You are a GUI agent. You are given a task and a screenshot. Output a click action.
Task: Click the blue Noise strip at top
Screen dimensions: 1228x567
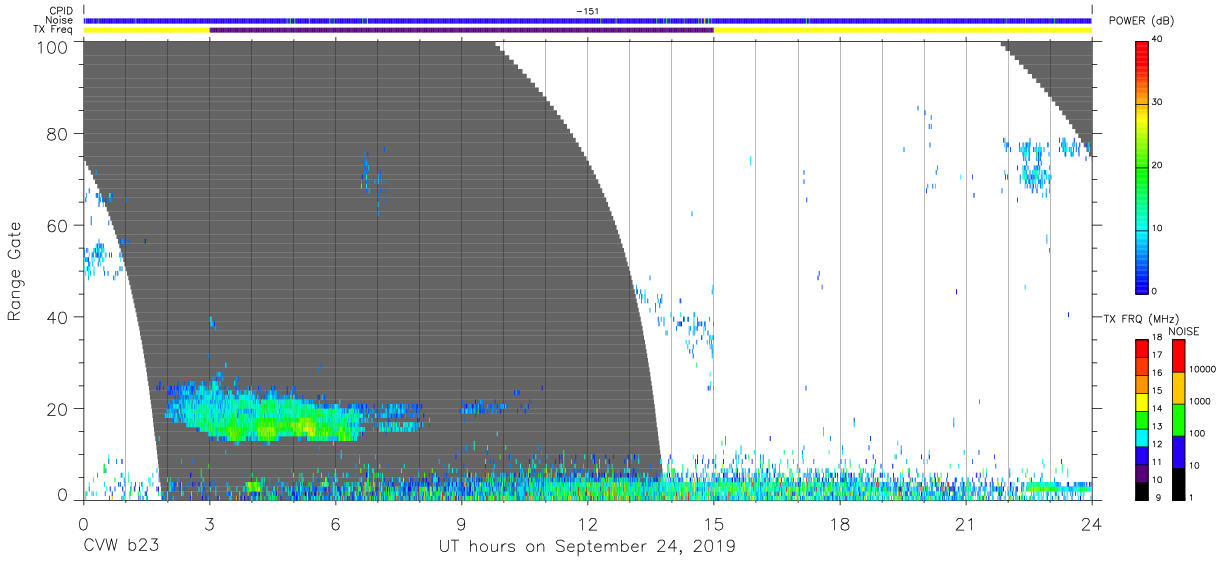point(587,20)
